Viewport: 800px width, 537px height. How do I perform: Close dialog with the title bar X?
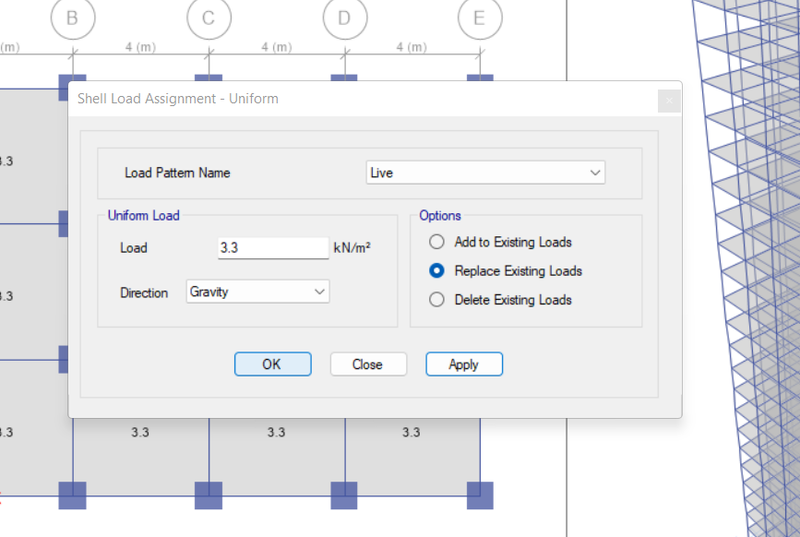pyautogui.click(x=669, y=101)
